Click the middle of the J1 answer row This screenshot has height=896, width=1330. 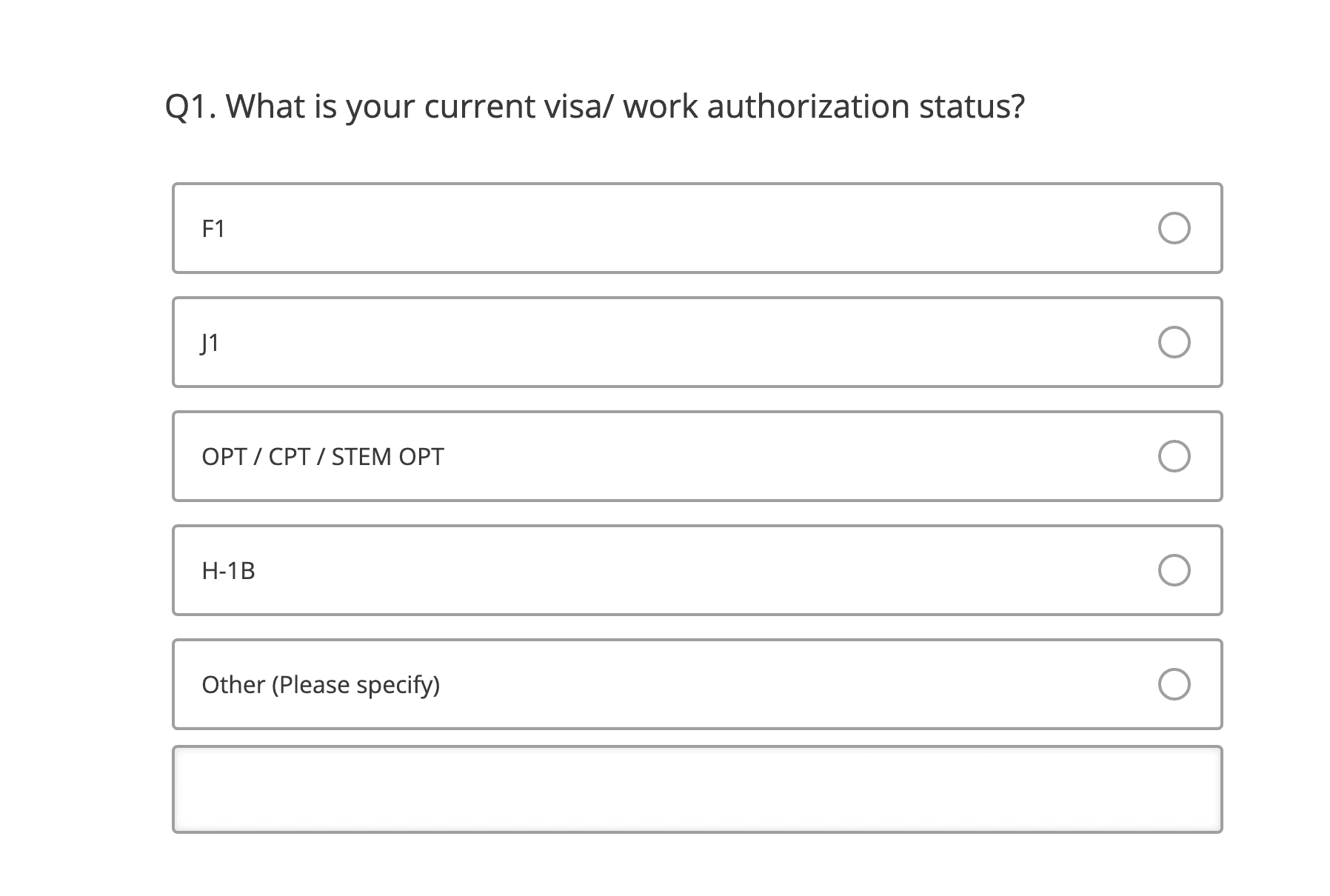click(x=697, y=342)
